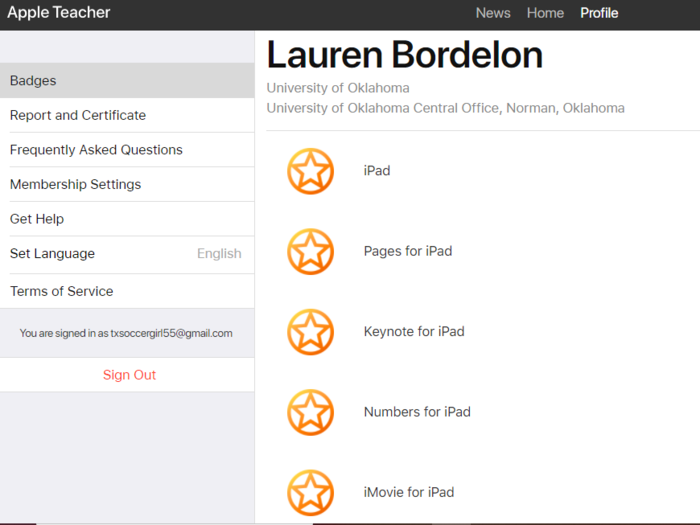Click the Apple Teacher title
Viewport: 700px width, 525px height.
[59, 13]
